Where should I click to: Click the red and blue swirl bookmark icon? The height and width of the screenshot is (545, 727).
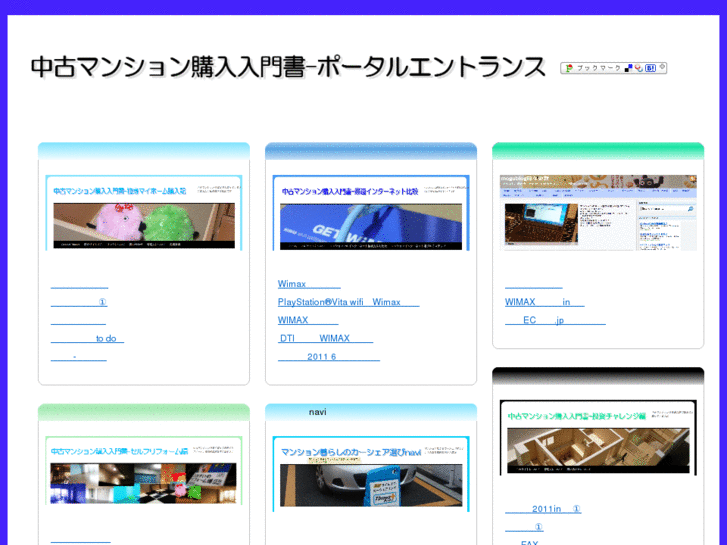coord(639,68)
